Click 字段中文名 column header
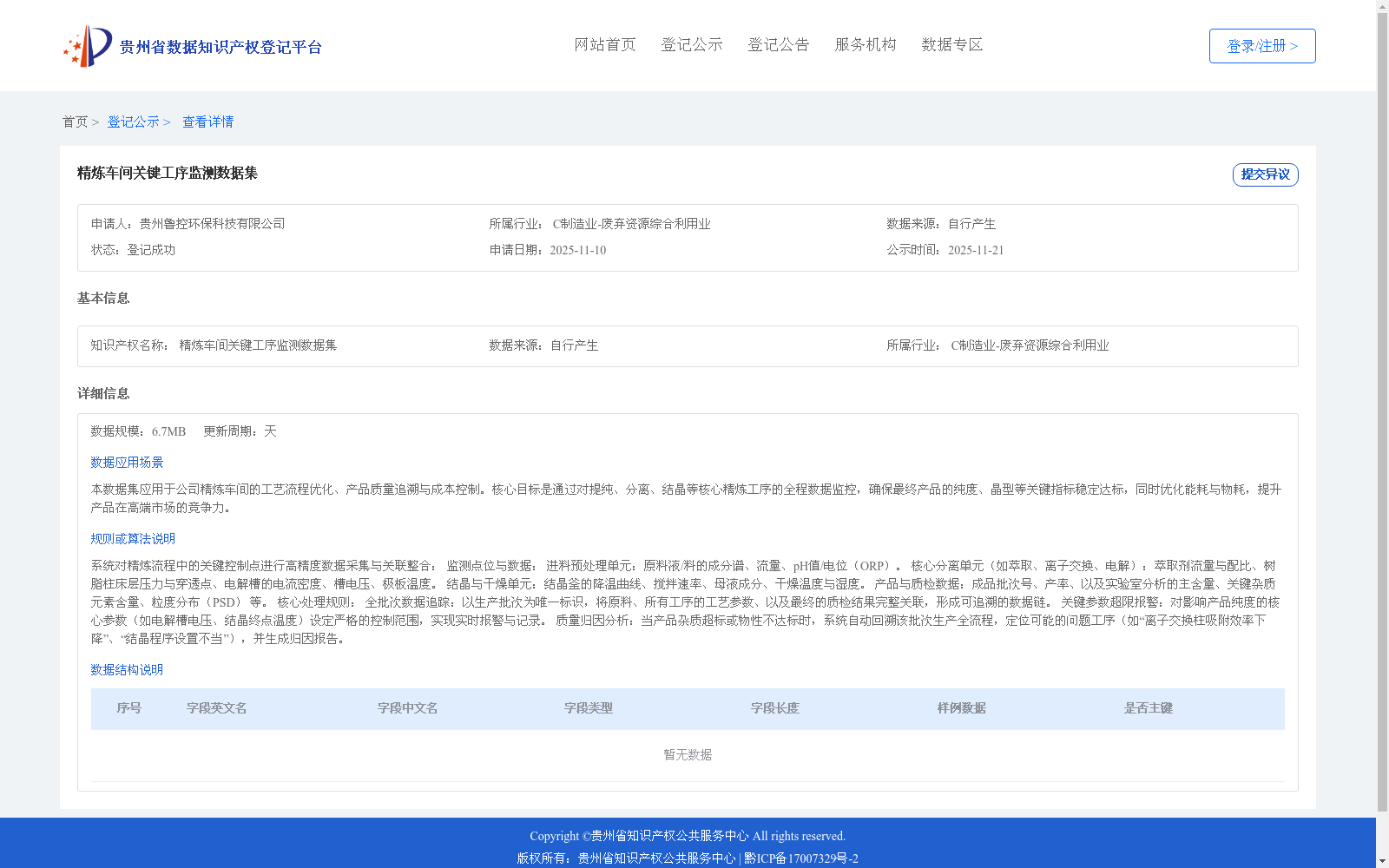1389x868 pixels. (x=408, y=708)
